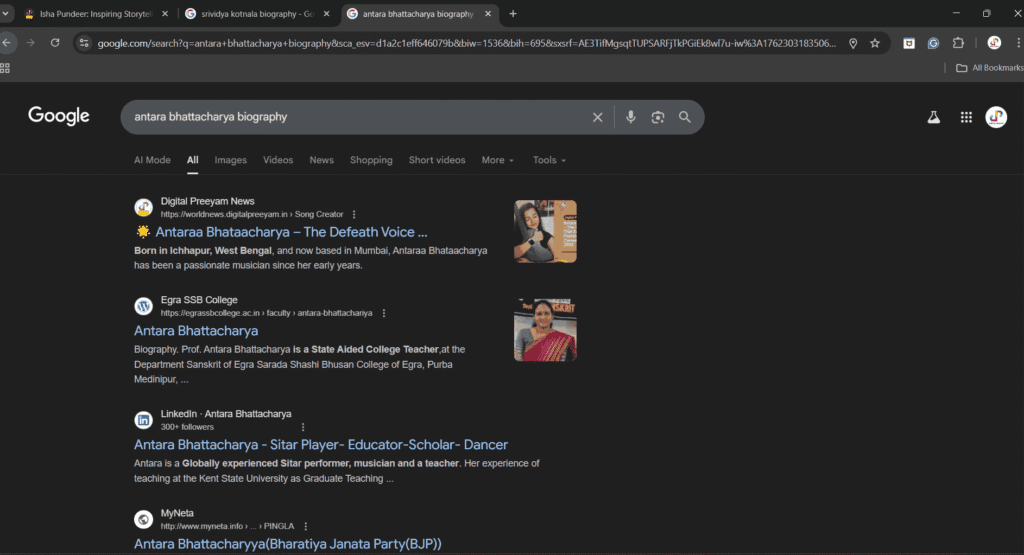Click the location pin icon in address bar
The height and width of the screenshot is (555, 1024).
853,43
